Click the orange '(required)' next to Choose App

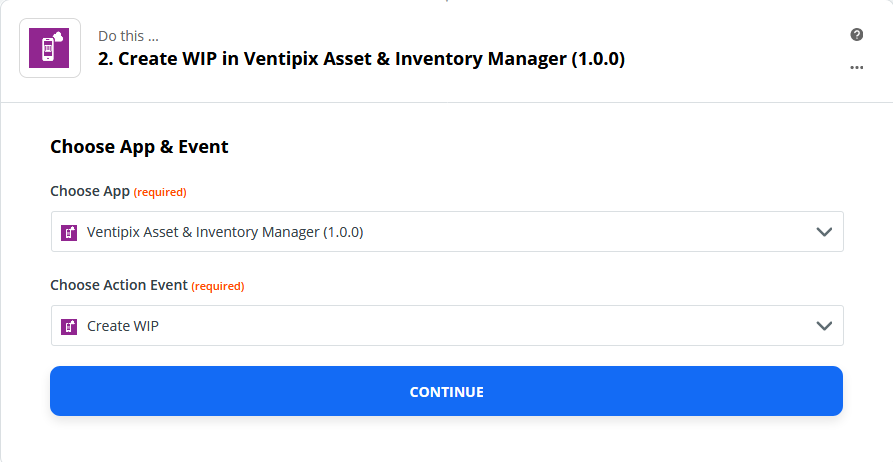[x=160, y=193]
